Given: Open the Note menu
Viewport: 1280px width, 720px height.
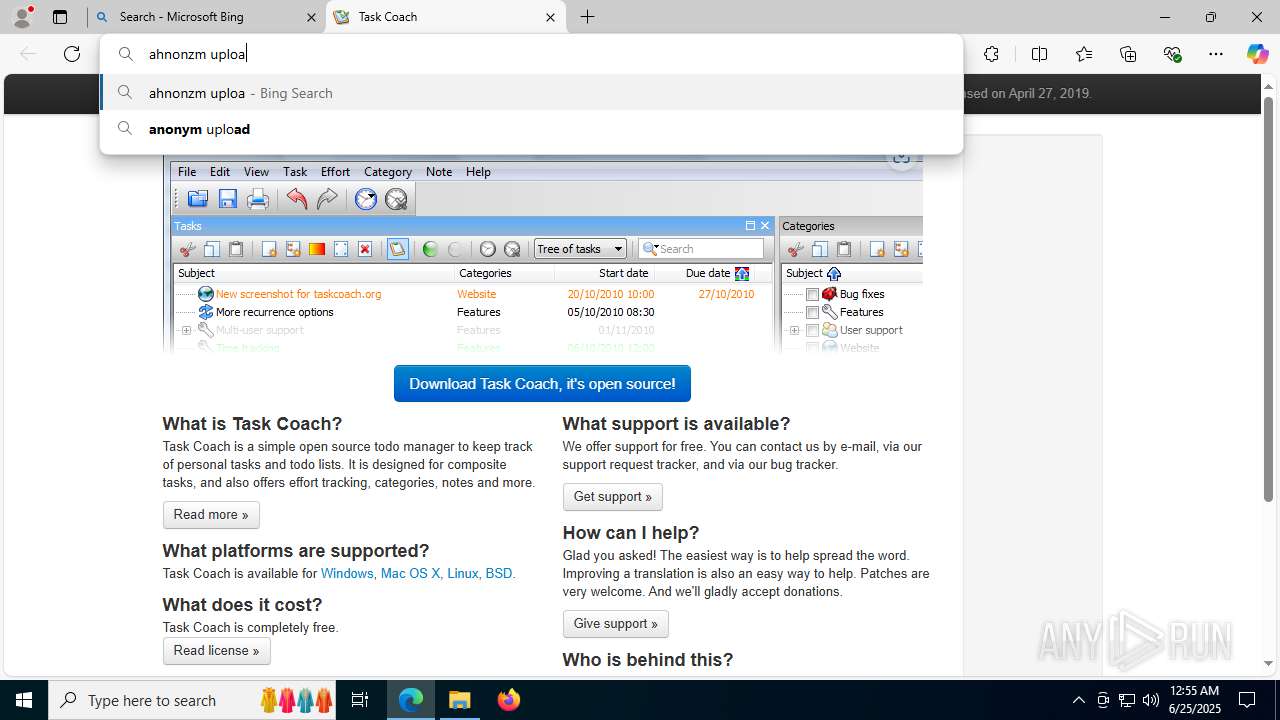Looking at the screenshot, I should tap(439, 172).
